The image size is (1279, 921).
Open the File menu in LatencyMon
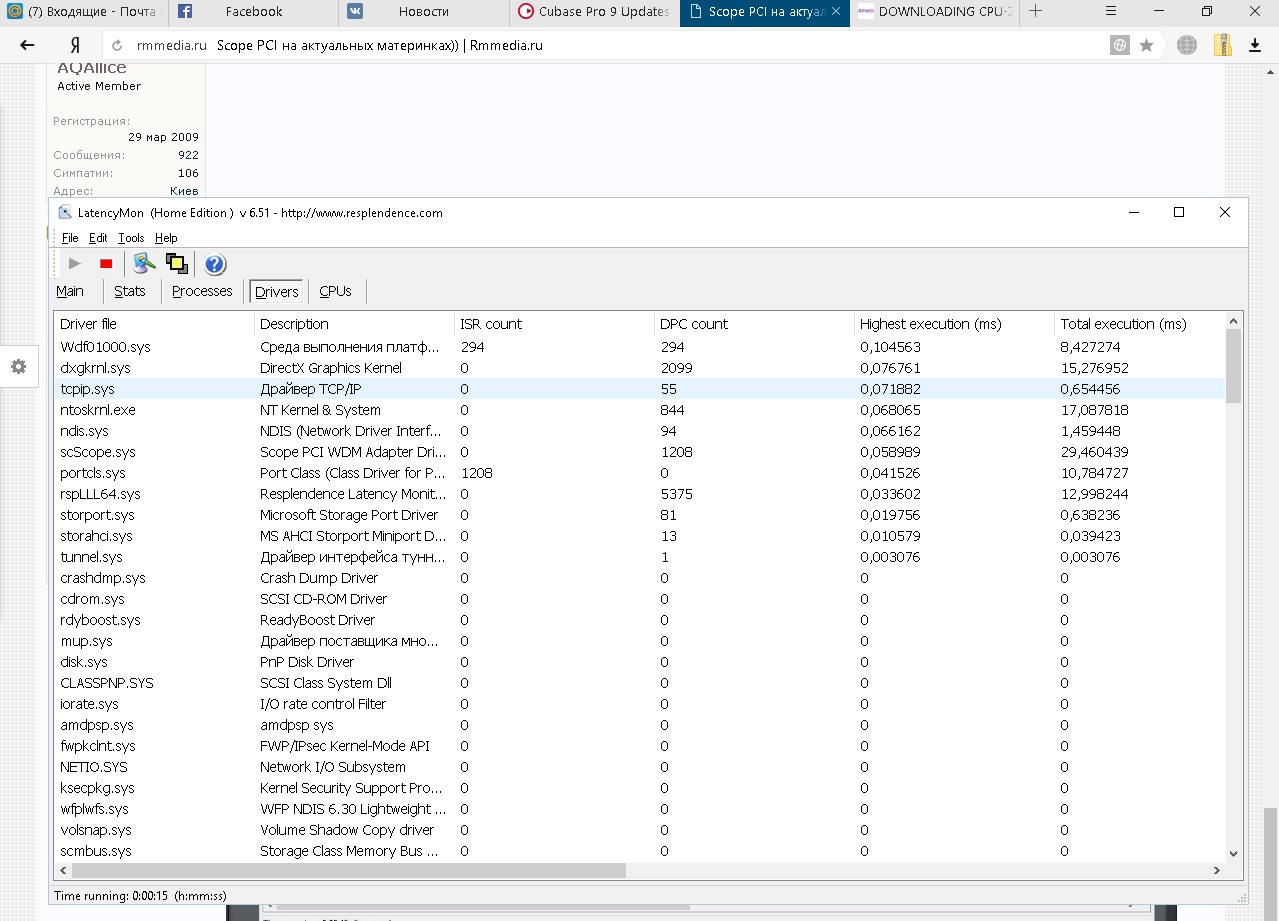[70, 238]
